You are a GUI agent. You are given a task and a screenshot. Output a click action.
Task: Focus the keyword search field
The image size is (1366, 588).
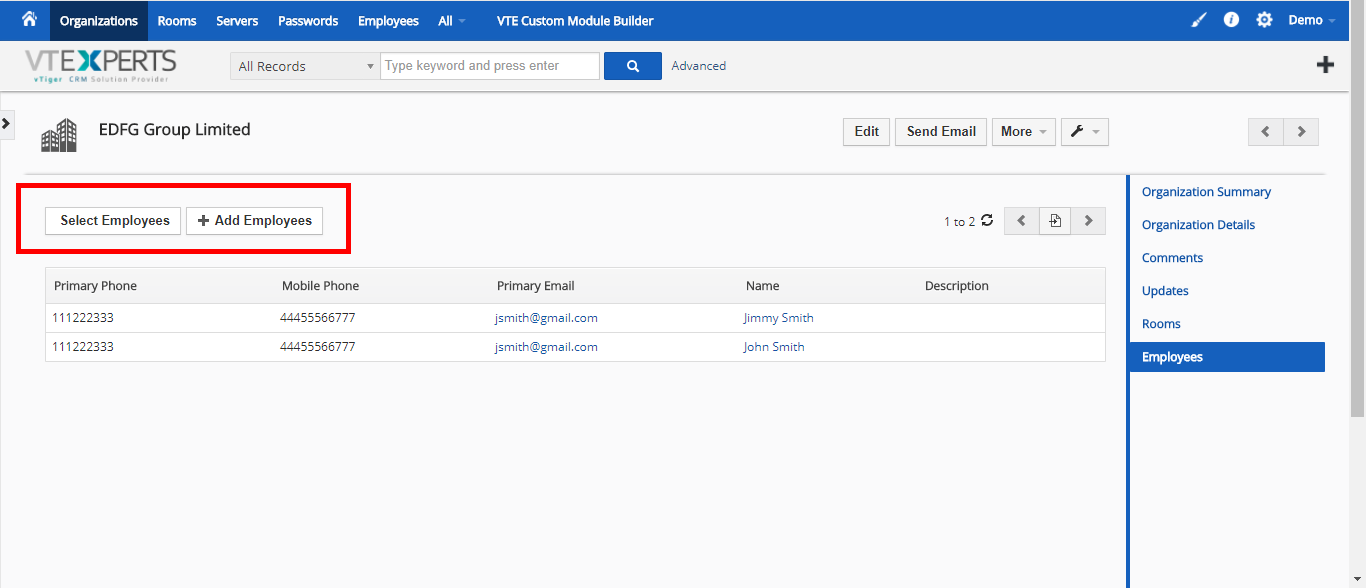[x=490, y=66]
